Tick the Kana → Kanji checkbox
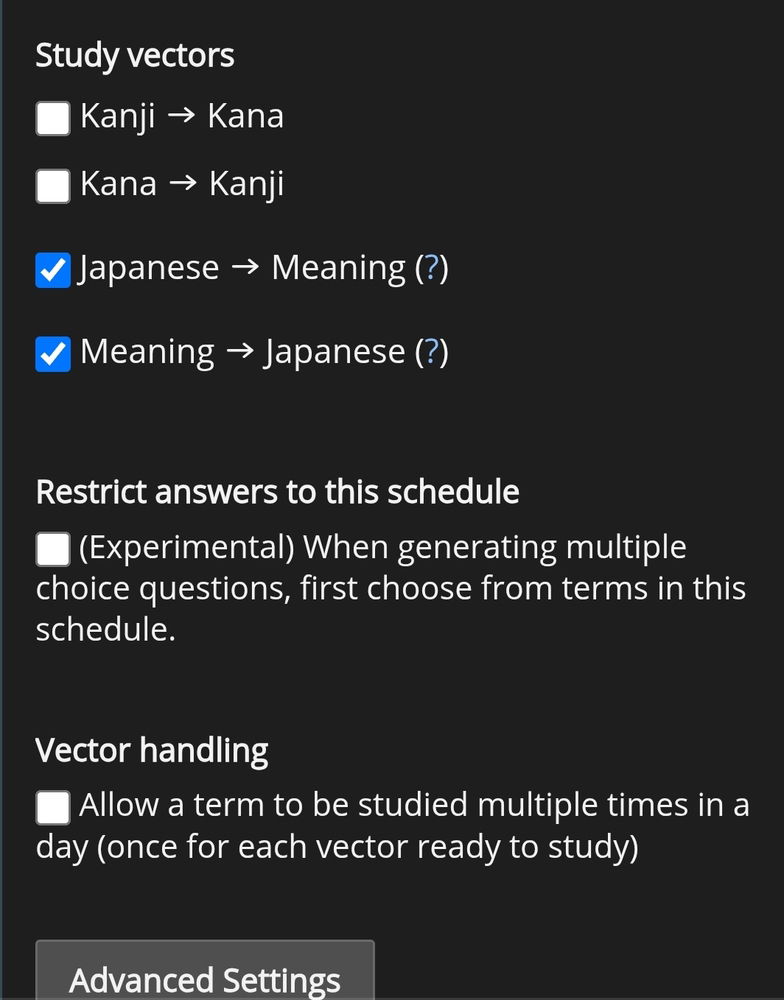The image size is (784, 1000). [53, 185]
